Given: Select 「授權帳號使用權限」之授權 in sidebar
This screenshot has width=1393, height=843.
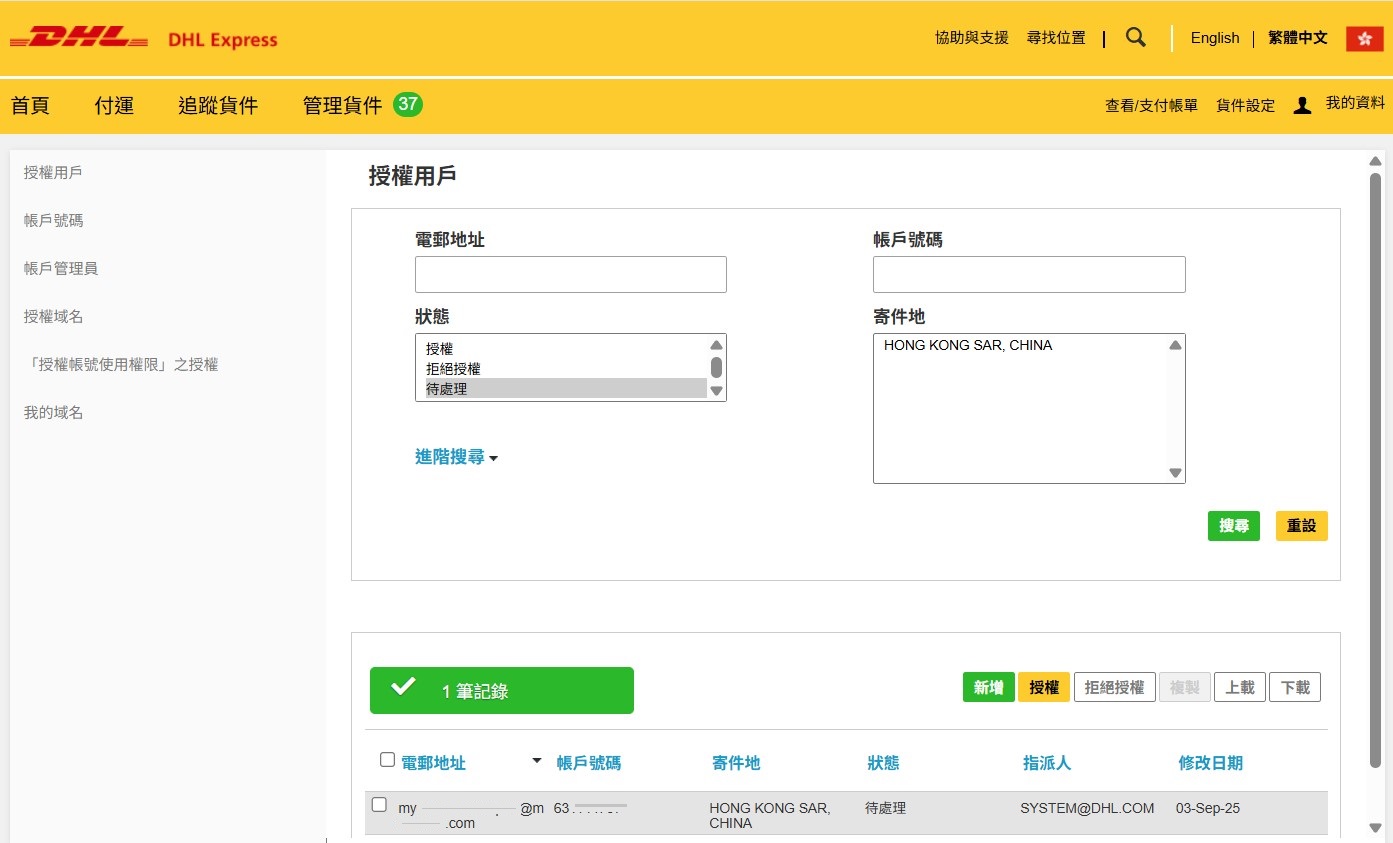Looking at the screenshot, I should pyautogui.click(x=121, y=364).
